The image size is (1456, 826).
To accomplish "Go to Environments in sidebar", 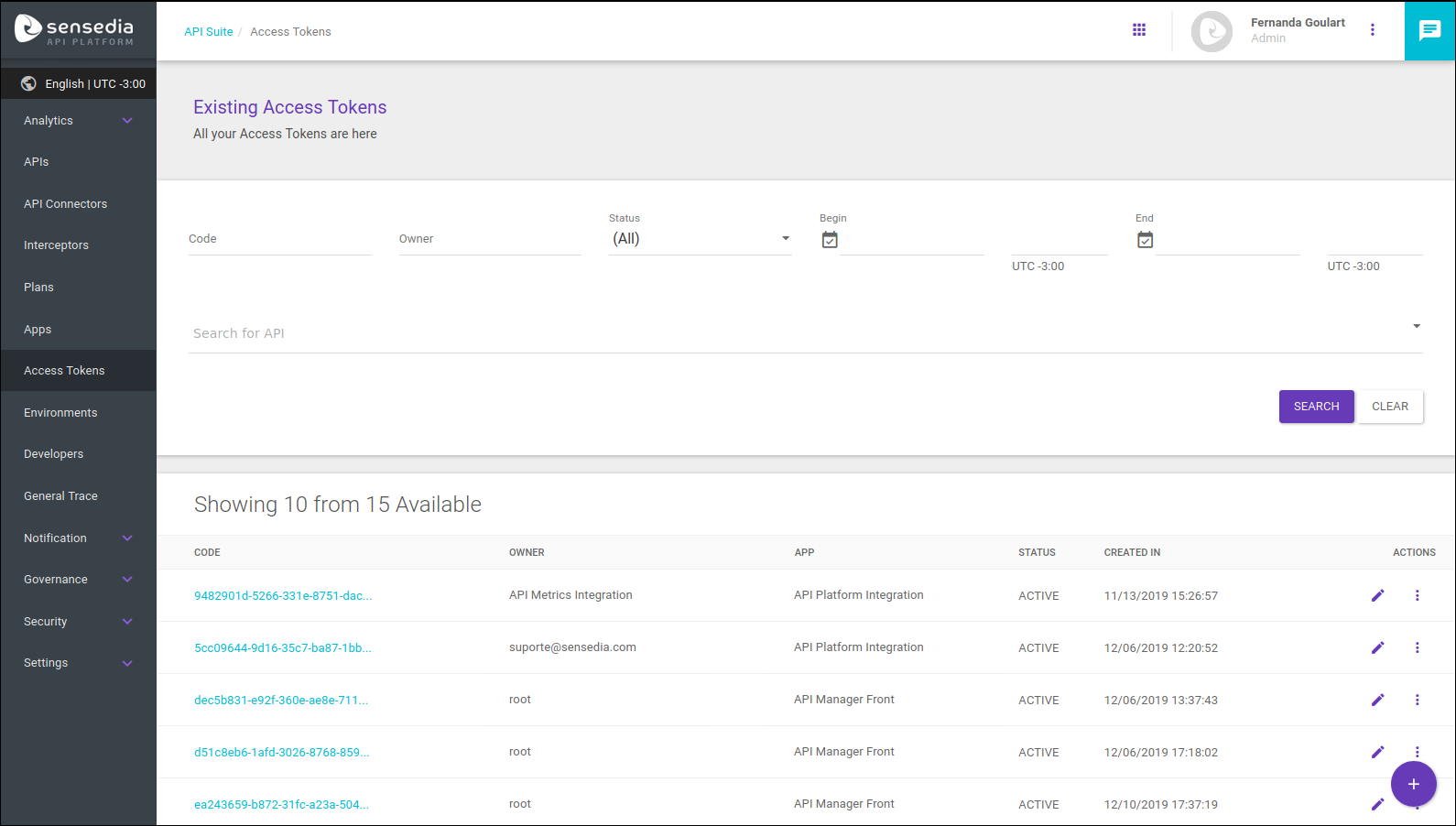I will (60, 413).
